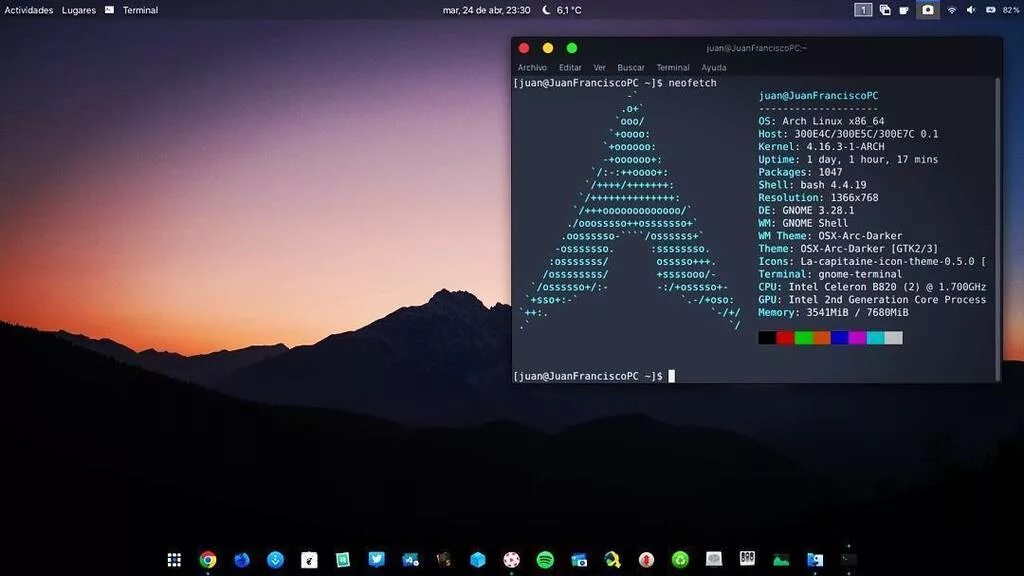The width and height of the screenshot is (1024, 576).
Task: Click the 'DE: GNOME 3.28.1' line
Action: tap(806, 210)
